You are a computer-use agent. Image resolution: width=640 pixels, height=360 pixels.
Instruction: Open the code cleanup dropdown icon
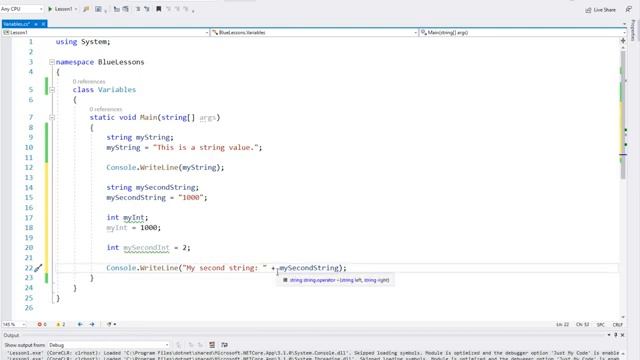point(111,324)
